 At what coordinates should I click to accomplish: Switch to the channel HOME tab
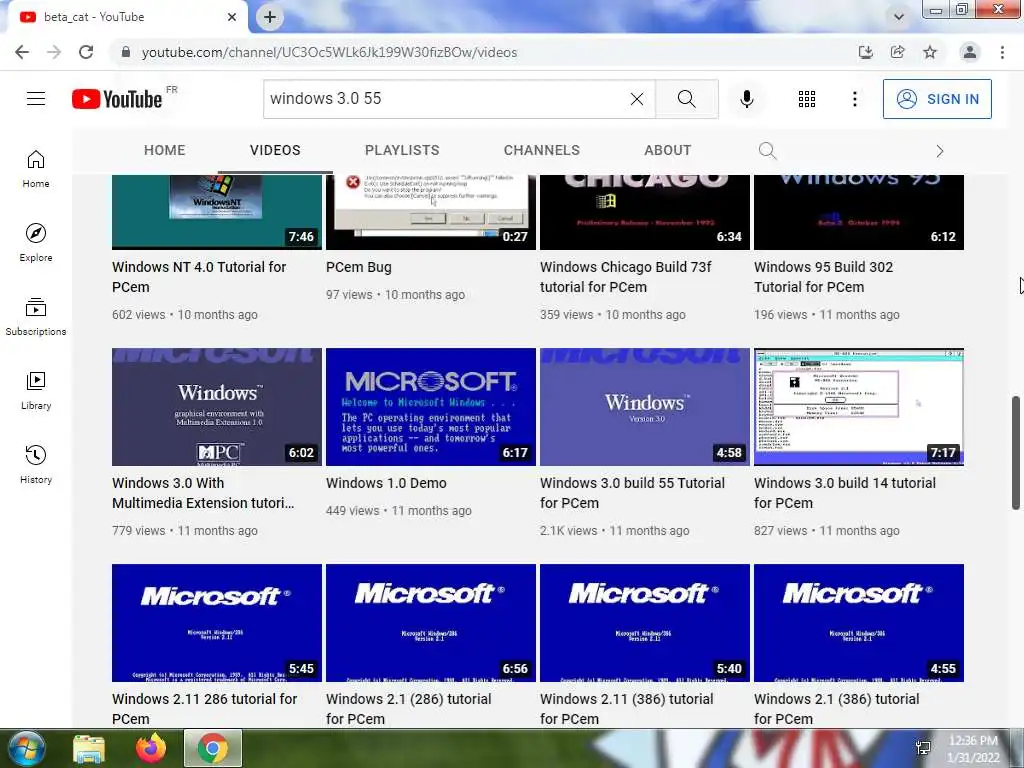pyautogui.click(x=165, y=150)
